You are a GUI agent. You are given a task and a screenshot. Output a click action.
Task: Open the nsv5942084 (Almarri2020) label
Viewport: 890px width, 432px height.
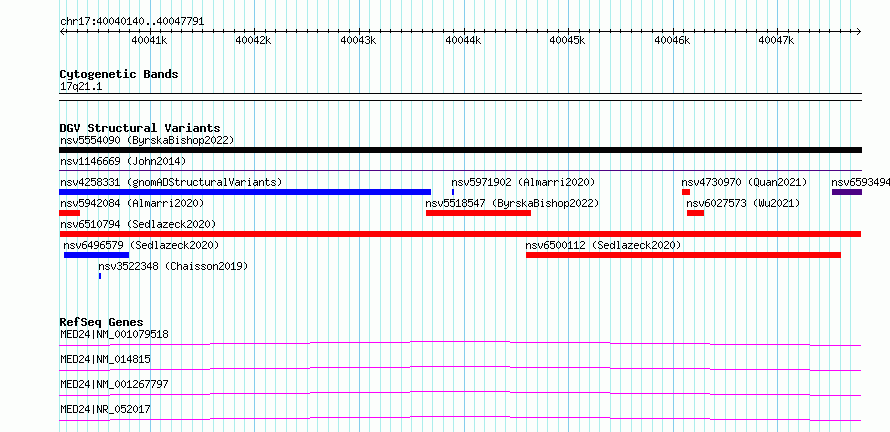pos(132,203)
